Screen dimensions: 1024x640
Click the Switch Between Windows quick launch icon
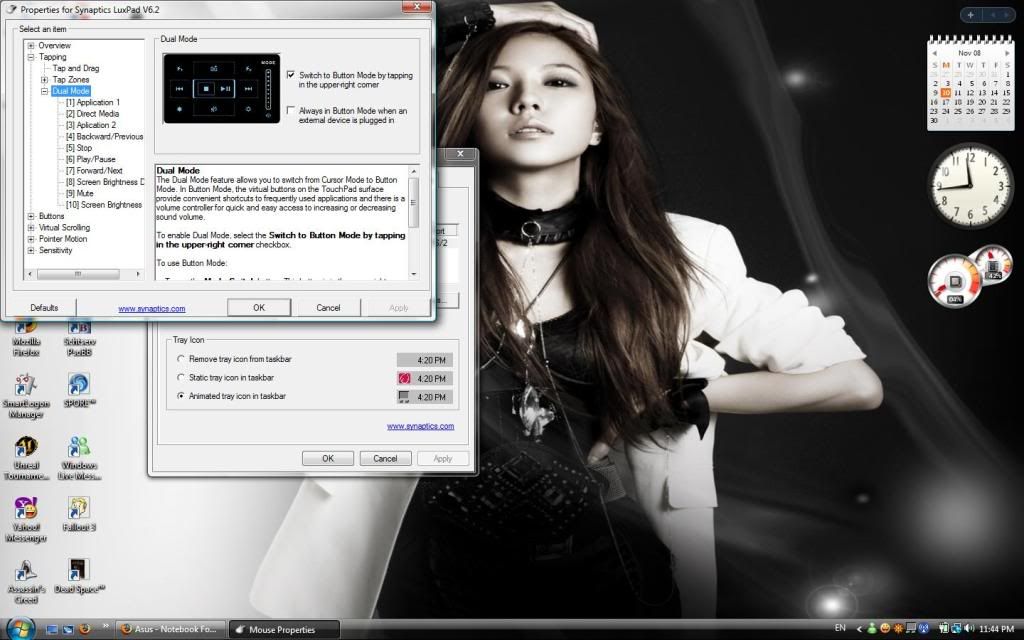tap(68, 630)
